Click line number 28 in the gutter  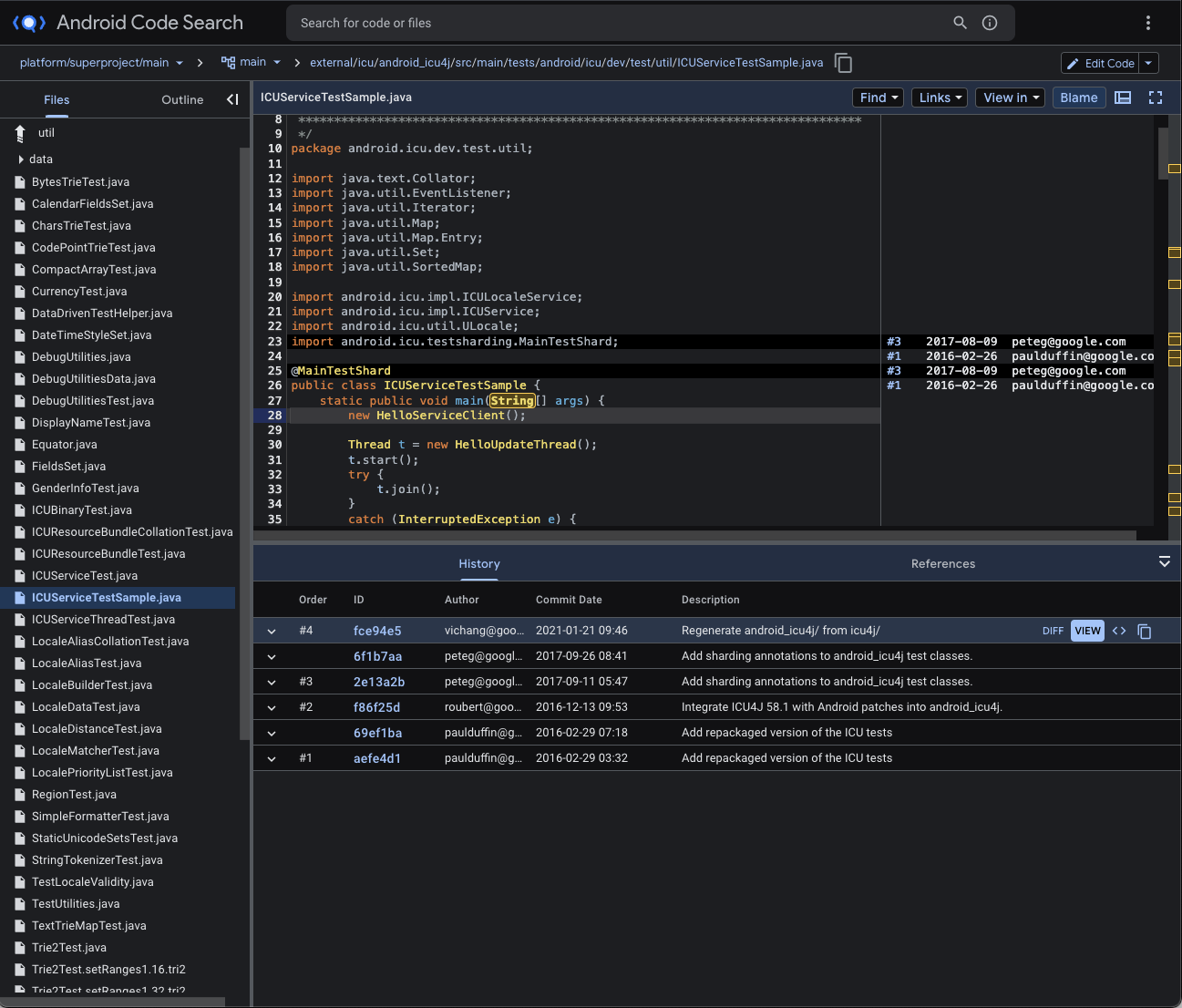pyautogui.click(x=275, y=416)
